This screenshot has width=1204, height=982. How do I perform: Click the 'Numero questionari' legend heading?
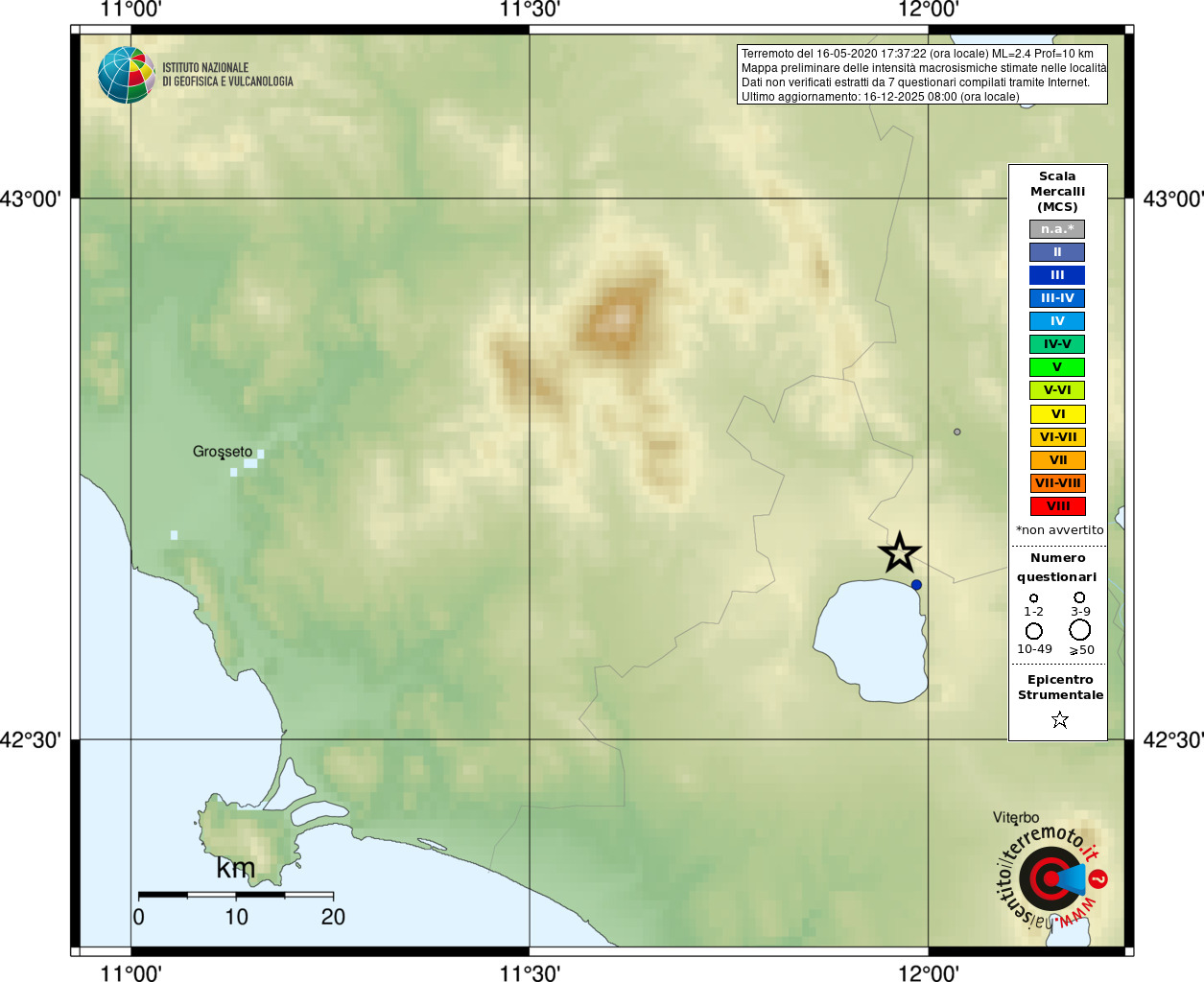point(1057,568)
